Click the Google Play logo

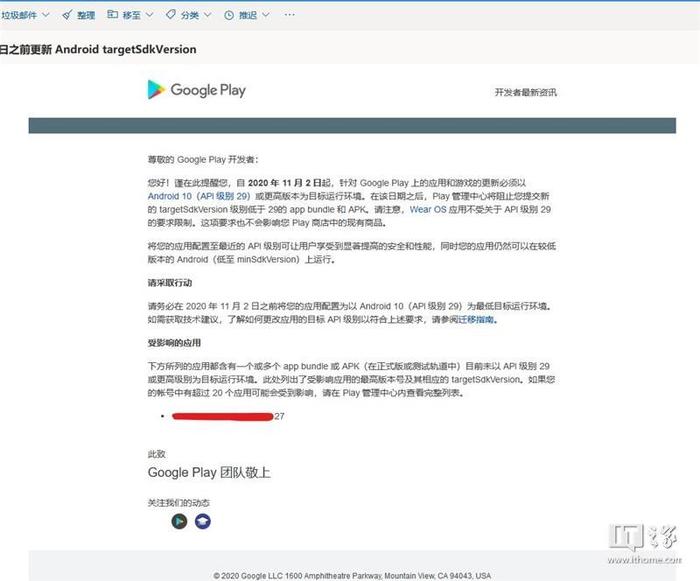(x=196, y=89)
